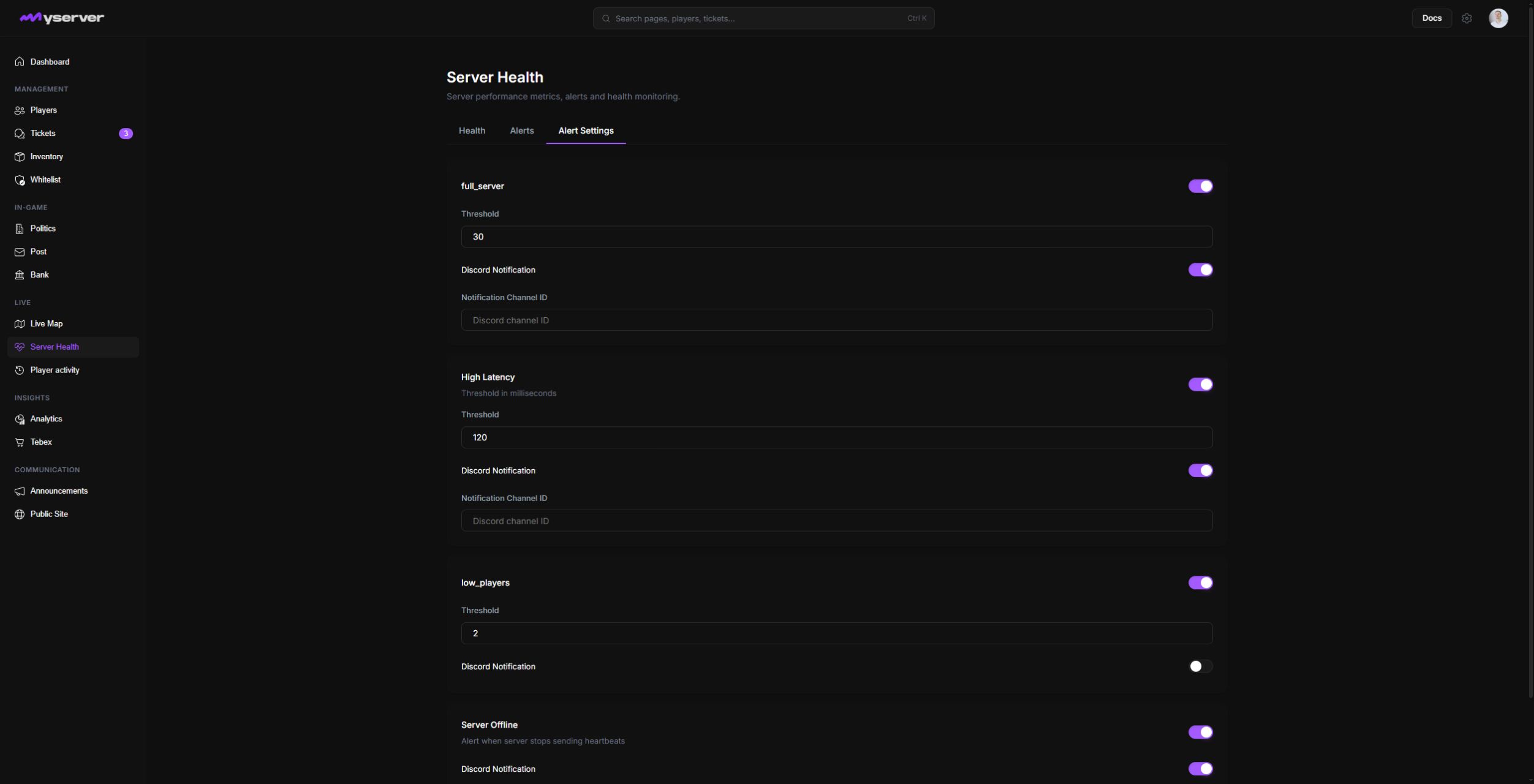
Task: Click the Tickets badge showing 3
Action: point(126,134)
